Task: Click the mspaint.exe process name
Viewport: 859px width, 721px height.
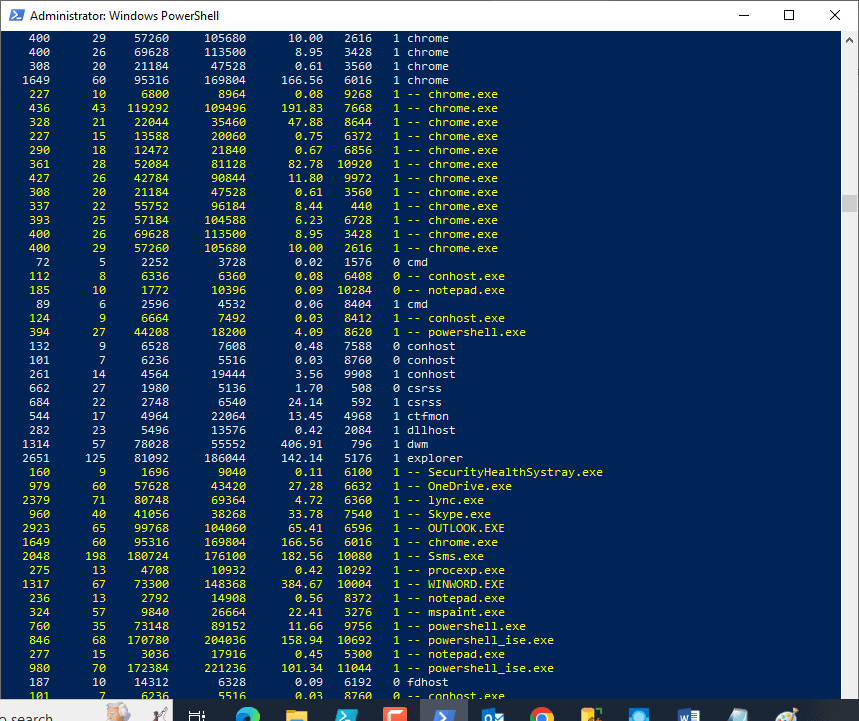Action: [466, 612]
